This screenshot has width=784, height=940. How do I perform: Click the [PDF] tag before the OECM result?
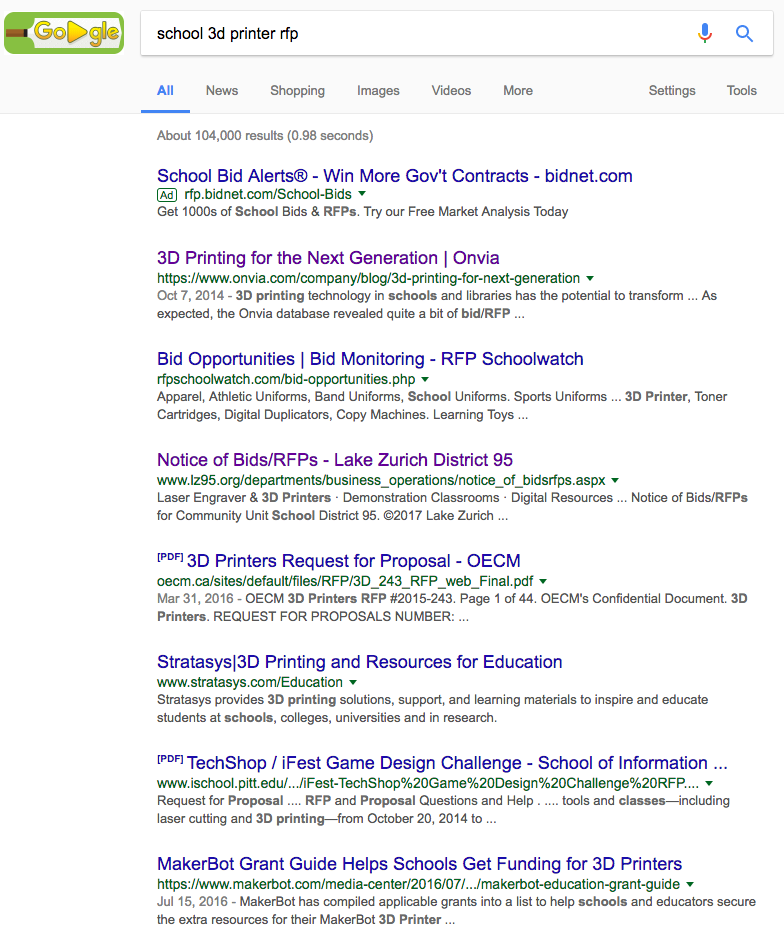click(170, 557)
